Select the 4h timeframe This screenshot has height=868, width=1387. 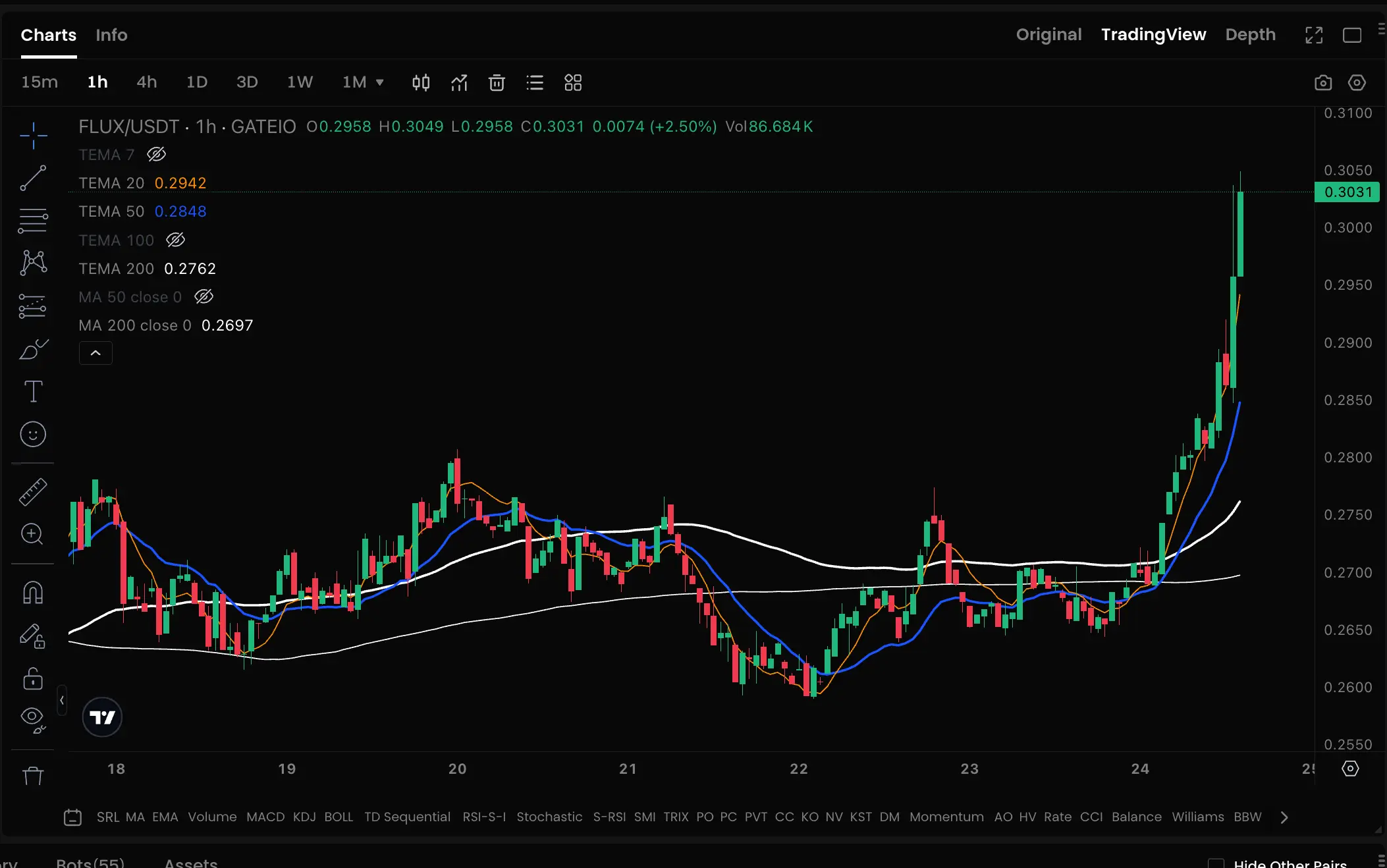[x=146, y=82]
